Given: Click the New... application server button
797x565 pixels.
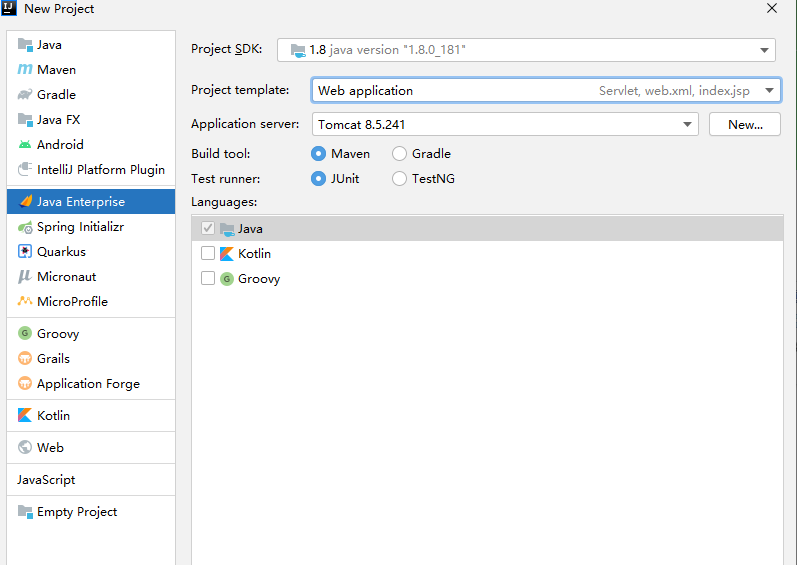Looking at the screenshot, I should [x=745, y=124].
